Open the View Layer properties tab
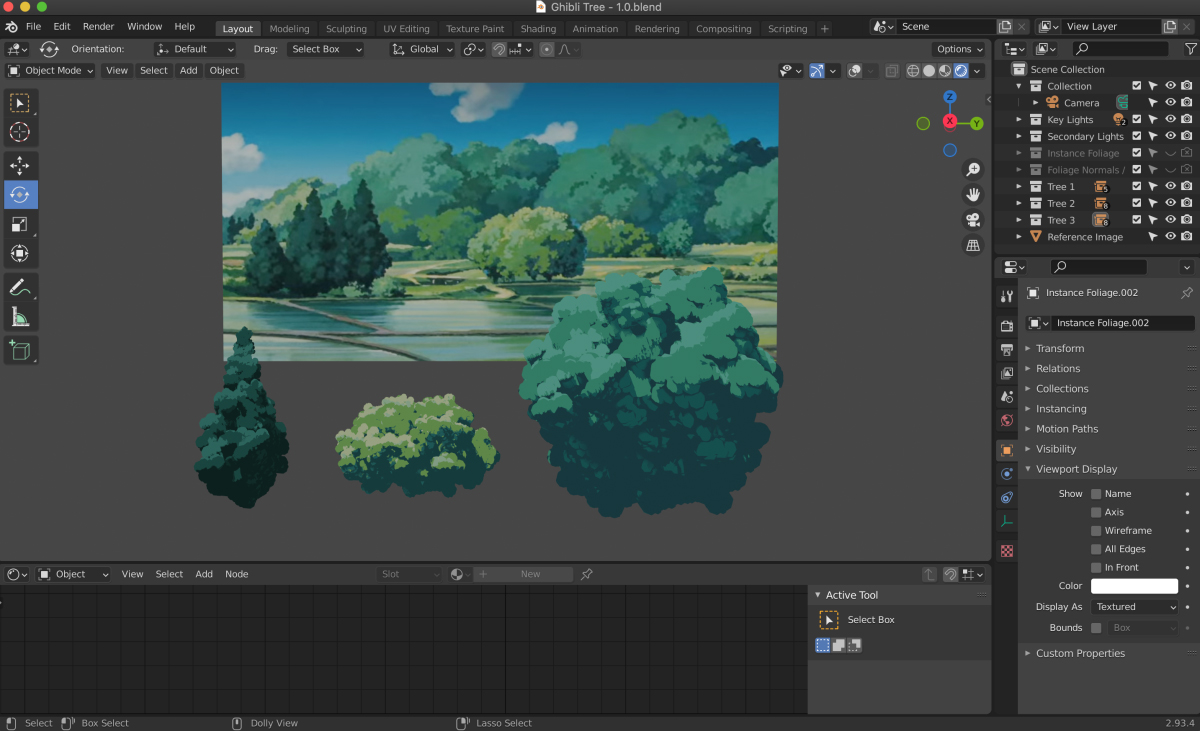The width and height of the screenshot is (1200, 731). 1007,373
